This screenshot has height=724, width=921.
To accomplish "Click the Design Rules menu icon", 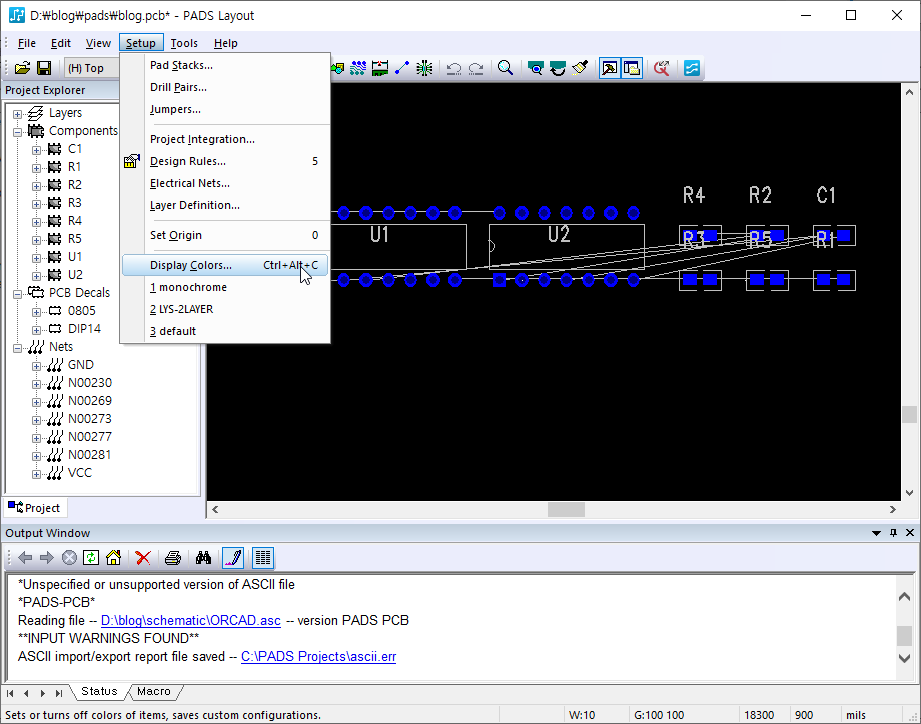I will point(132,161).
